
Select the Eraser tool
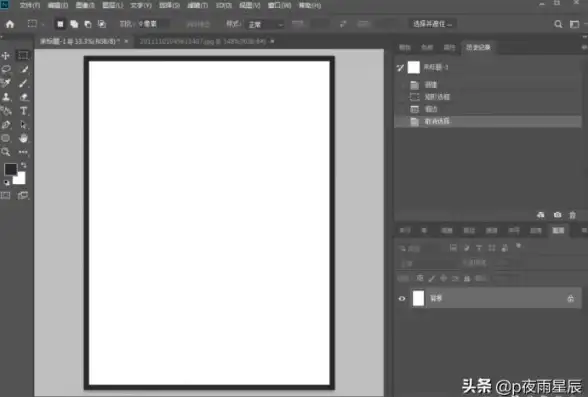(24, 97)
